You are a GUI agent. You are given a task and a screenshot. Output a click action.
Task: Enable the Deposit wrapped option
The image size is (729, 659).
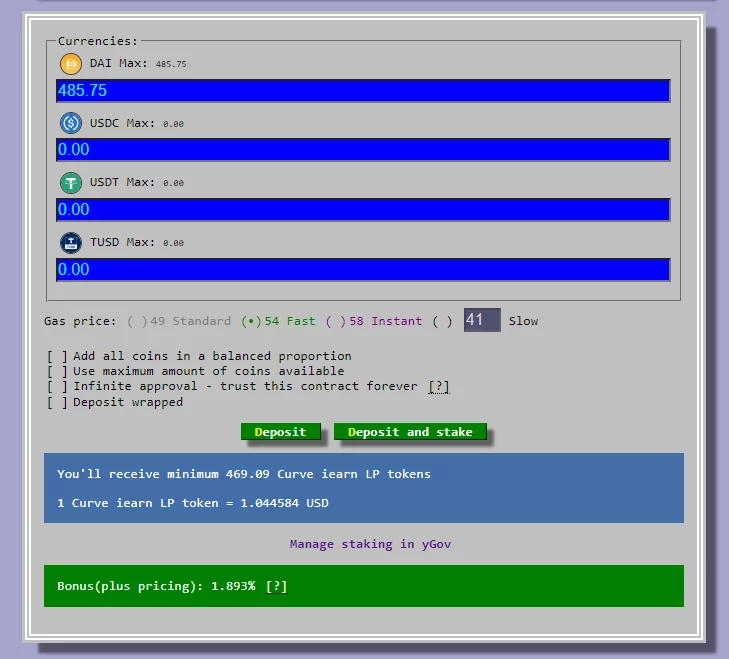point(58,402)
